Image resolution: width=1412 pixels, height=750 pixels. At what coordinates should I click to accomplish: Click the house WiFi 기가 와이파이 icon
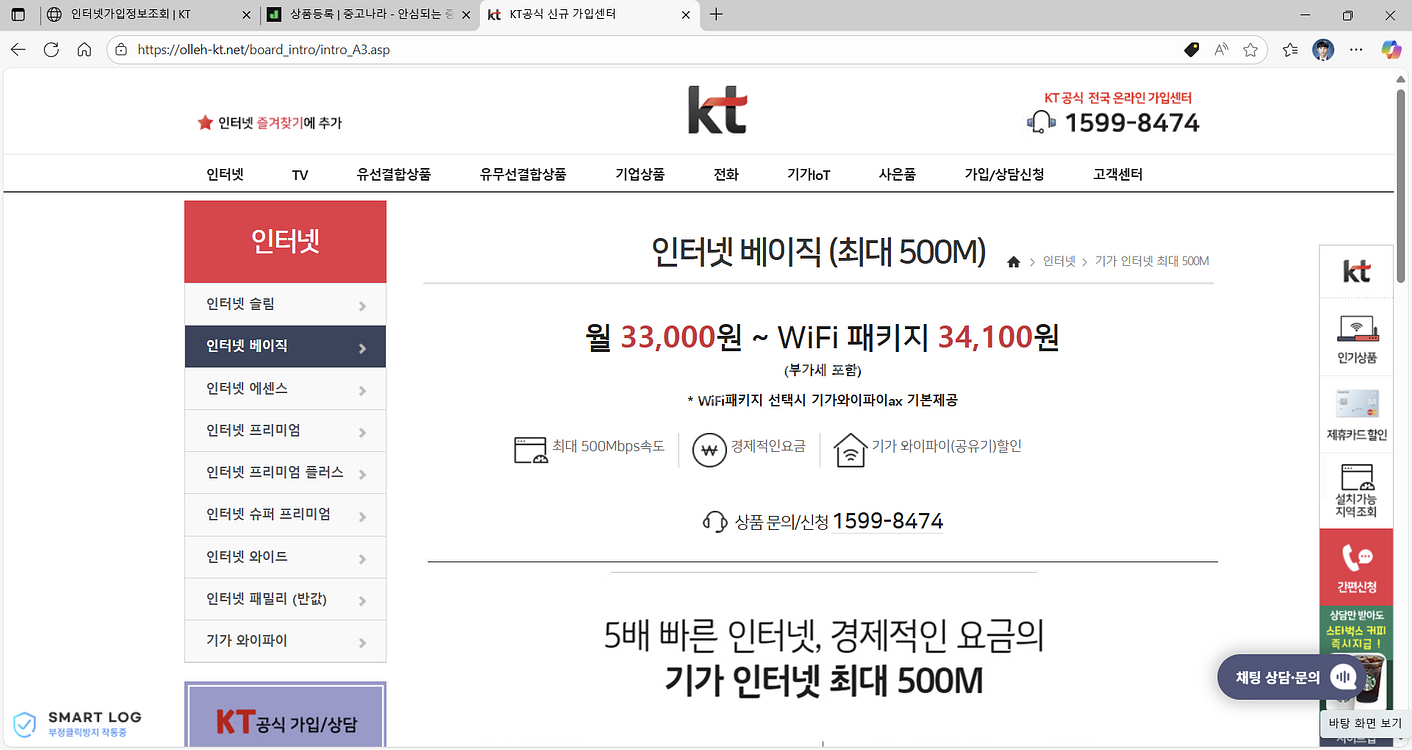pyautogui.click(x=850, y=449)
